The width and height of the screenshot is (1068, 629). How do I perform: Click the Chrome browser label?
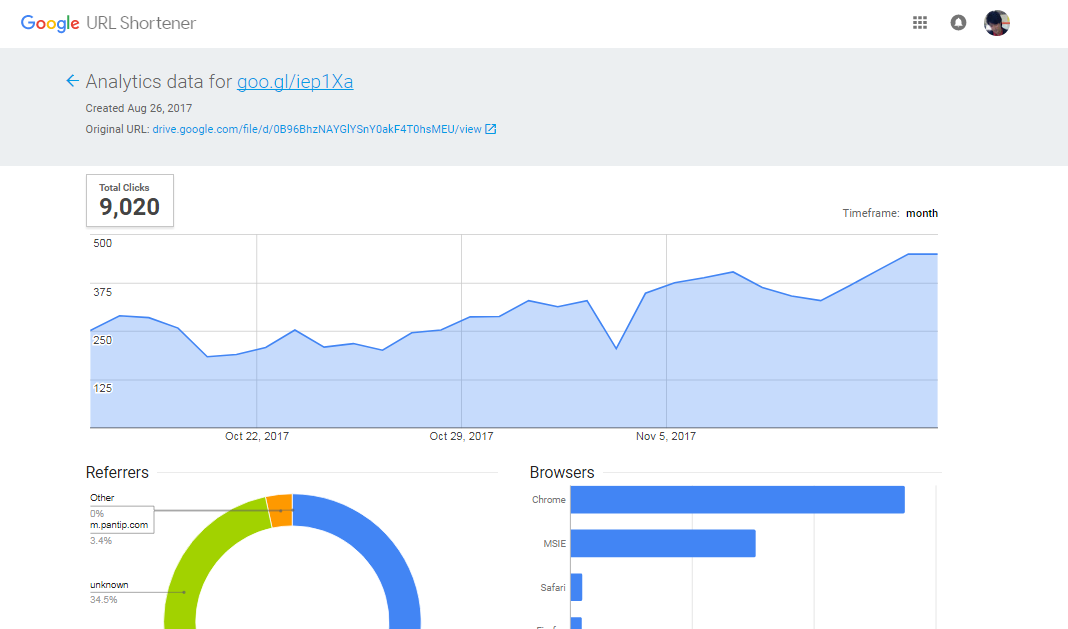[x=548, y=500]
